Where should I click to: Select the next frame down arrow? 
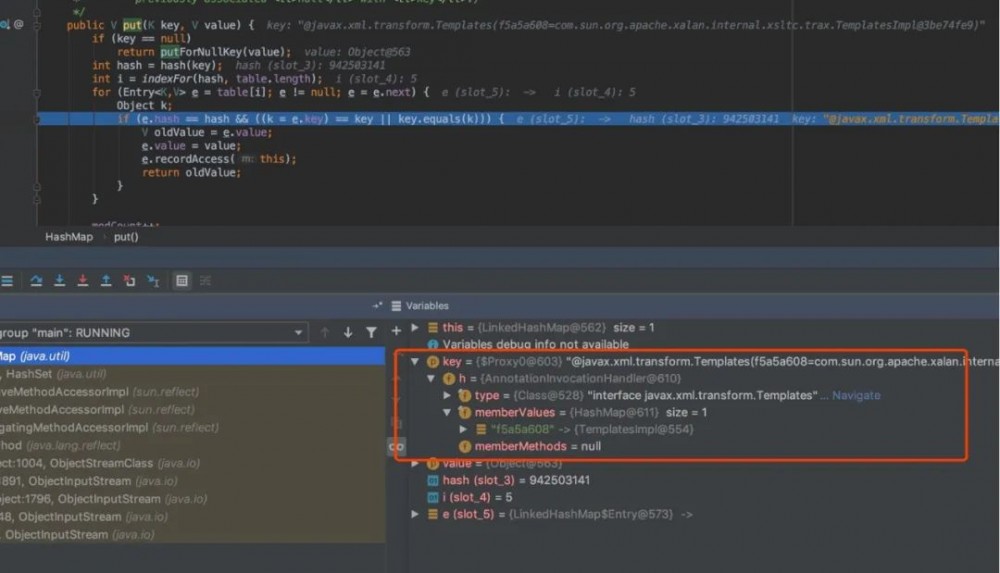point(348,332)
